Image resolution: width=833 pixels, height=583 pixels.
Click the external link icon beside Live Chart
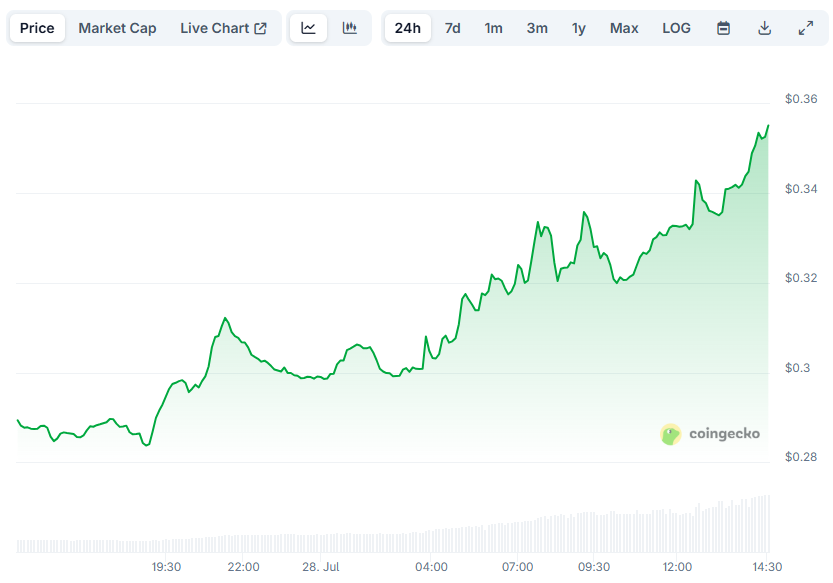pos(260,28)
